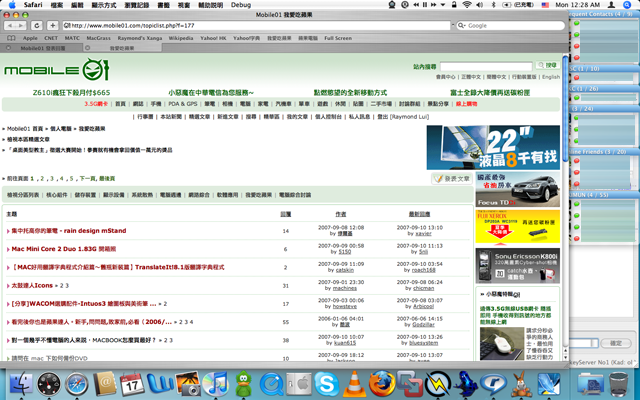Open rain design mStand topic
The height and width of the screenshot is (400, 640).
click(69, 231)
